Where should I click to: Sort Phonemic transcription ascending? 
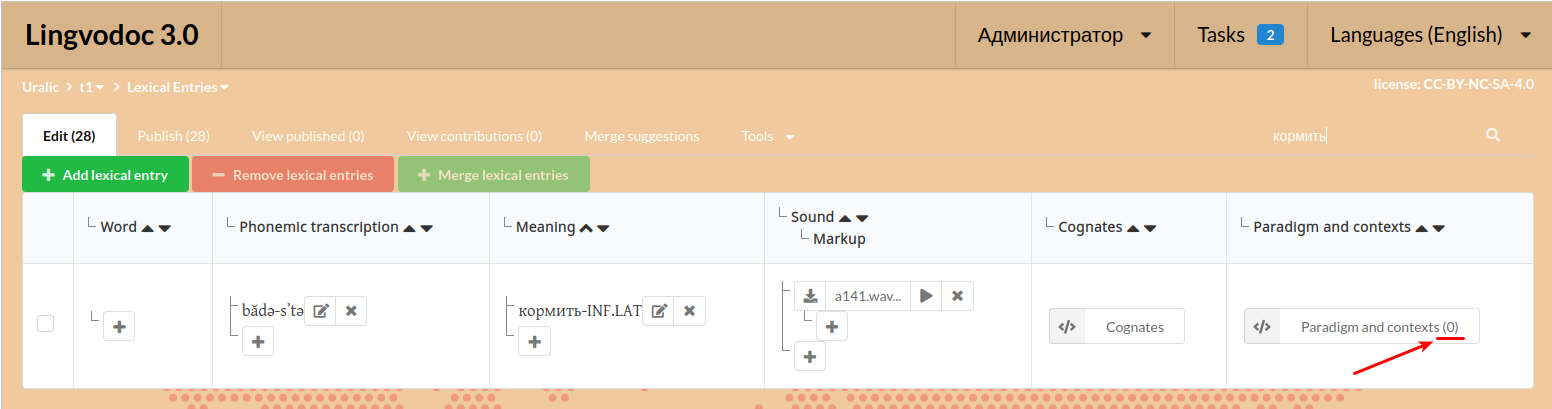click(410, 228)
